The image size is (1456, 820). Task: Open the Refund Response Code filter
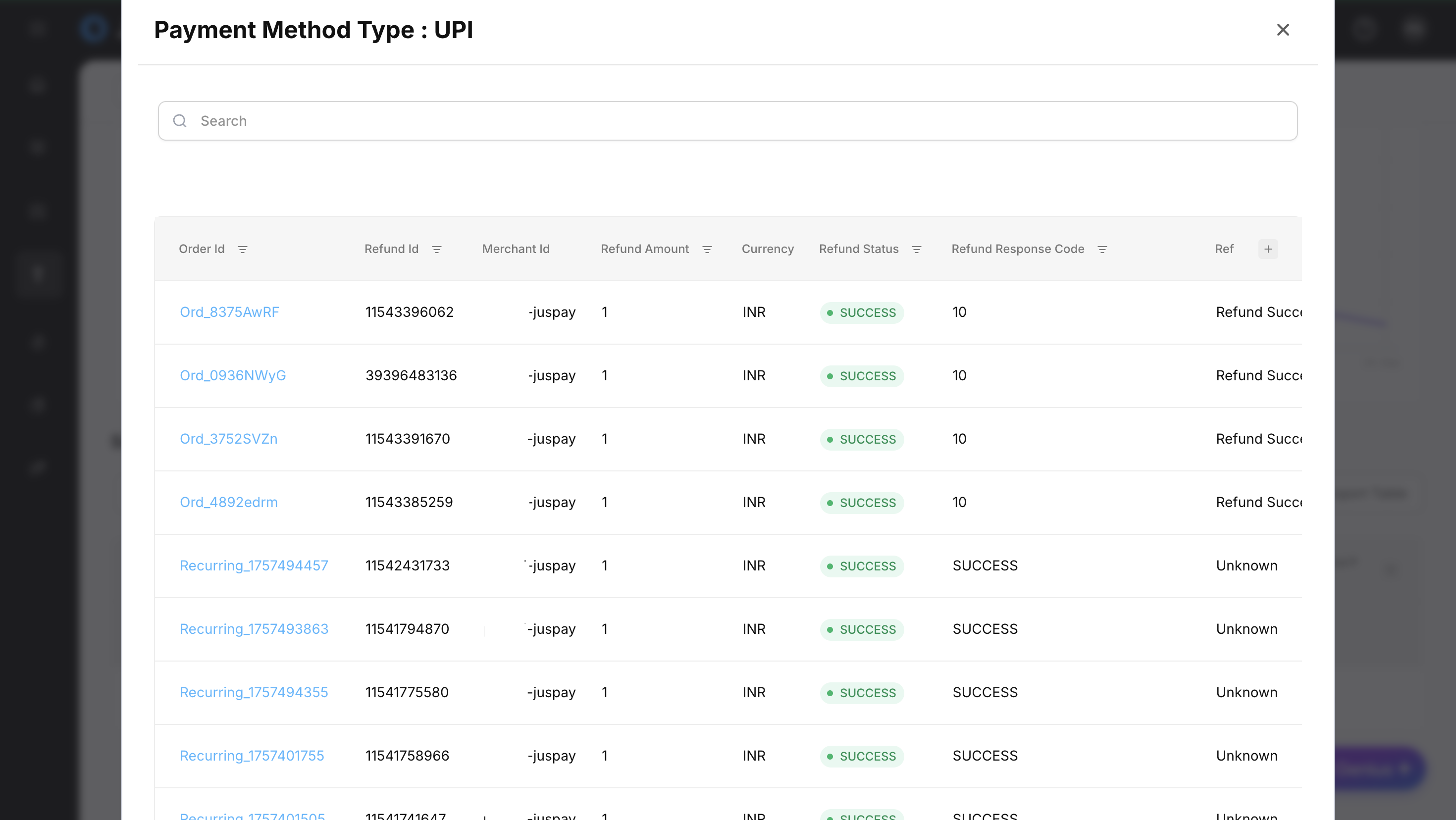pyautogui.click(x=1101, y=249)
